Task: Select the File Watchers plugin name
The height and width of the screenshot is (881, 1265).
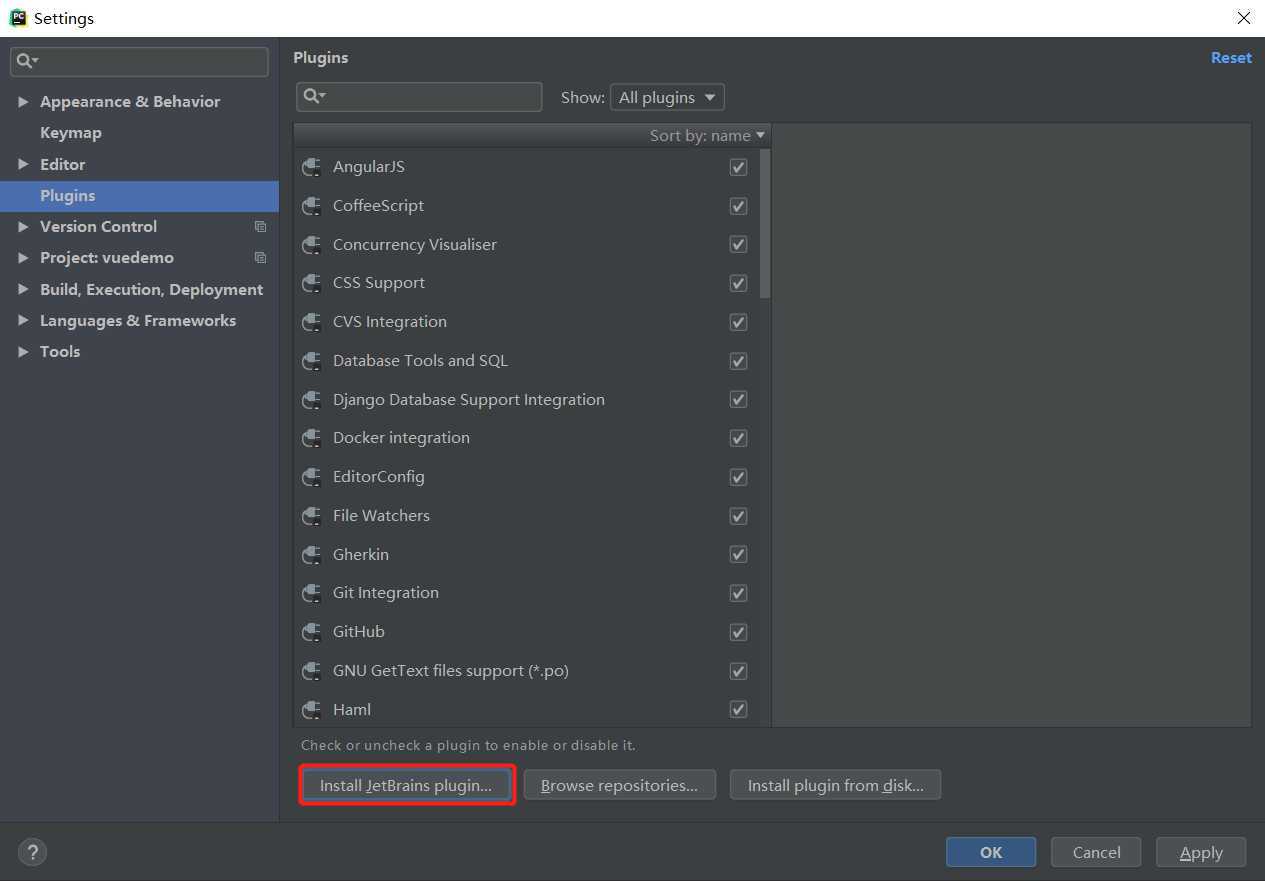Action: pyautogui.click(x=381, y=516)
